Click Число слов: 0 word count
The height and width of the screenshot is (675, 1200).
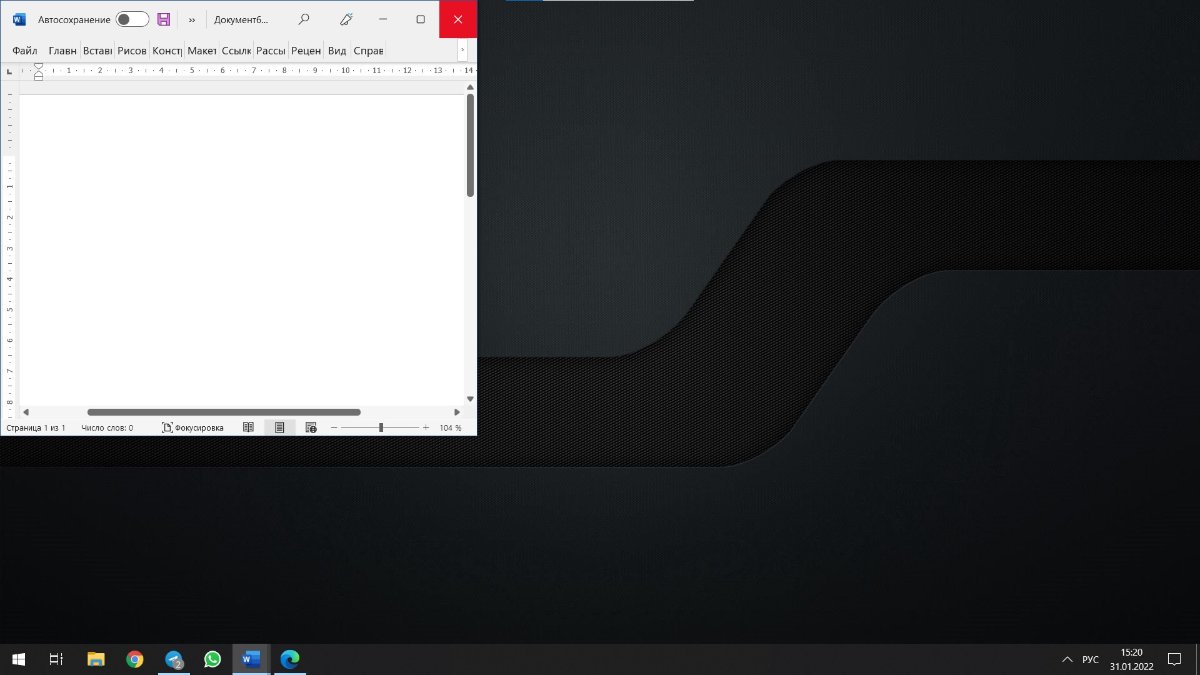(x=107, y=427)
